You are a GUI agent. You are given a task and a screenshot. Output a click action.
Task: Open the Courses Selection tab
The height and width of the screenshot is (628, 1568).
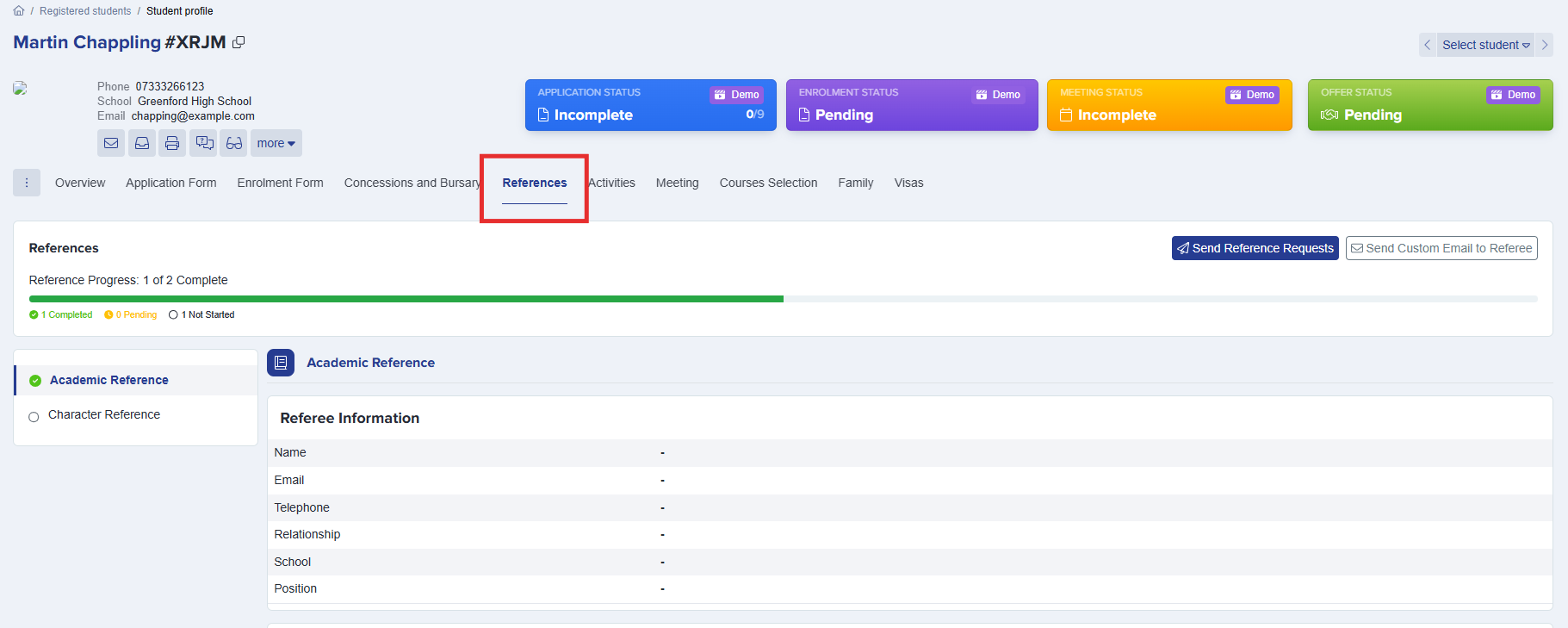click(x=769, y=183)
